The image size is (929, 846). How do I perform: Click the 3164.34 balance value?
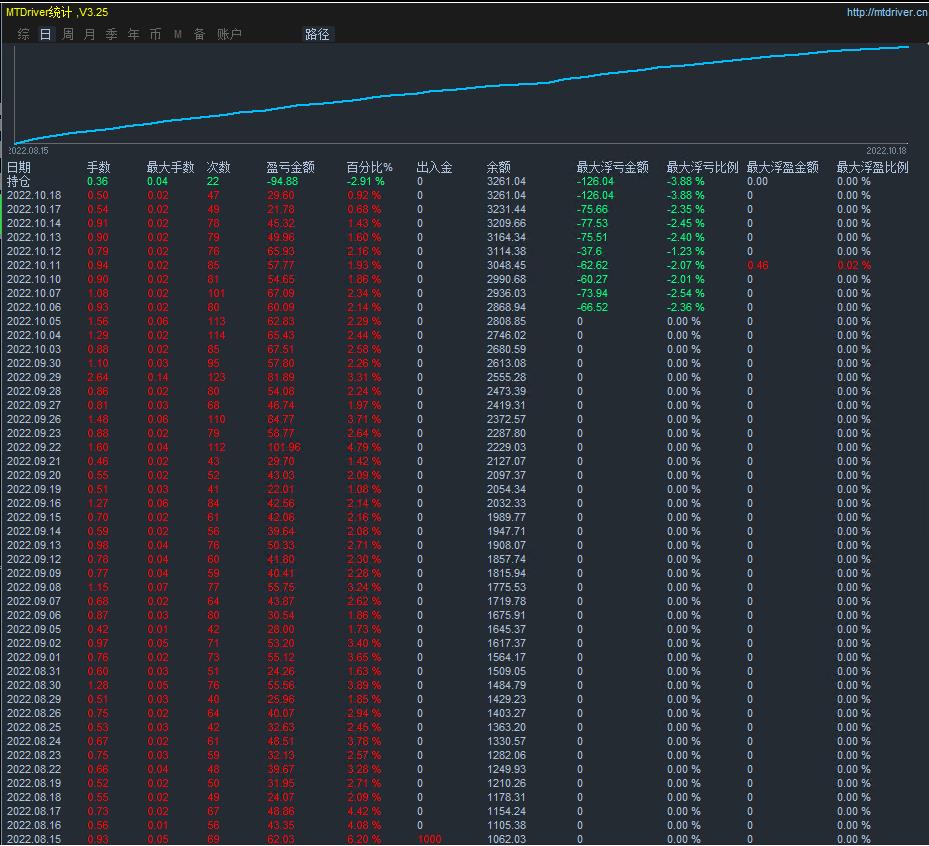click(507, 237)
